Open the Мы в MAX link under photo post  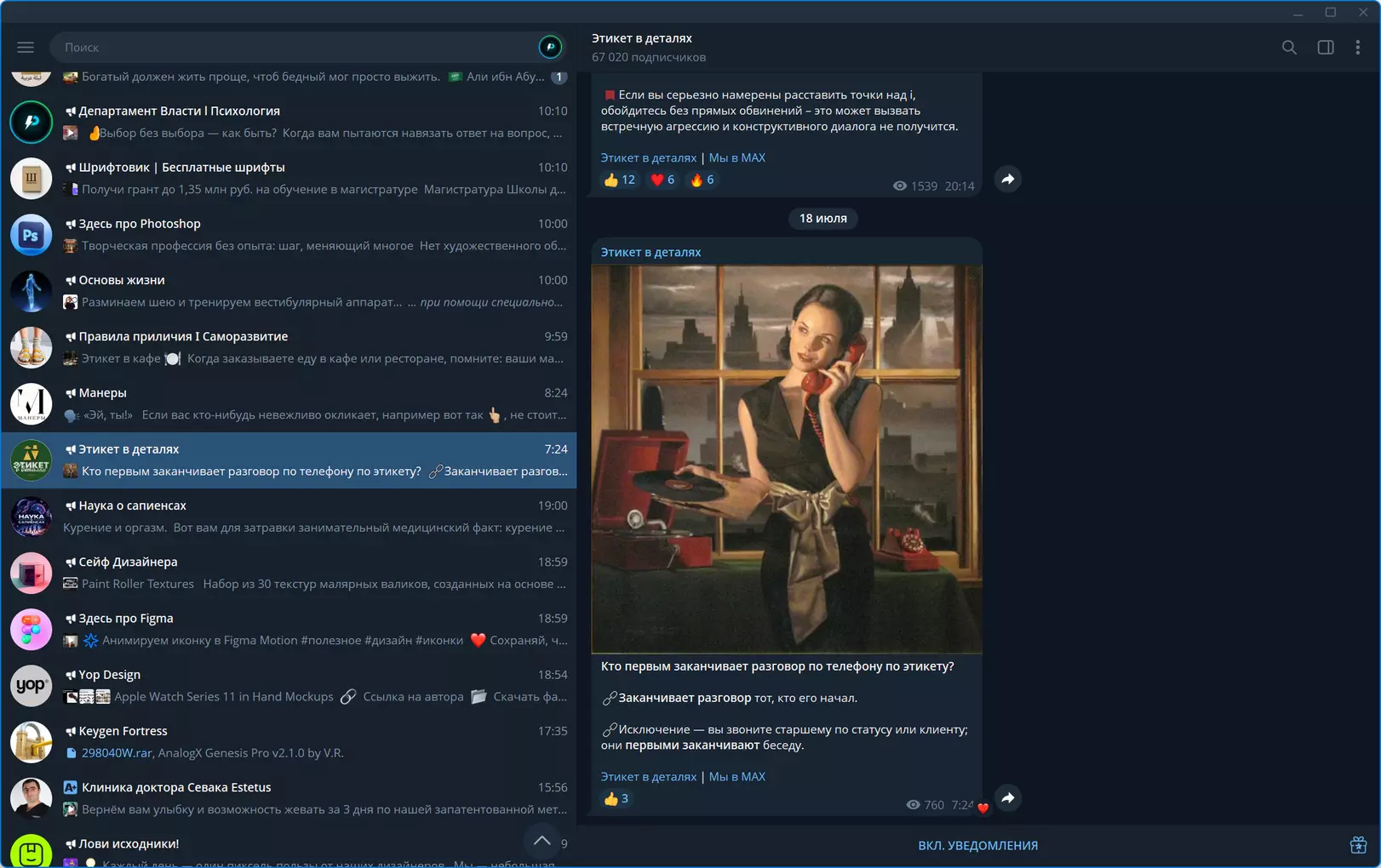point(736,777)
